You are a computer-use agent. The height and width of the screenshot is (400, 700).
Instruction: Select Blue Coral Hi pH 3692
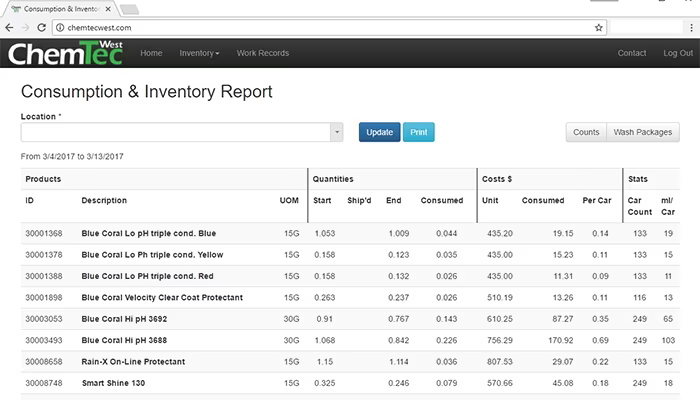click(x=124, y=319)
